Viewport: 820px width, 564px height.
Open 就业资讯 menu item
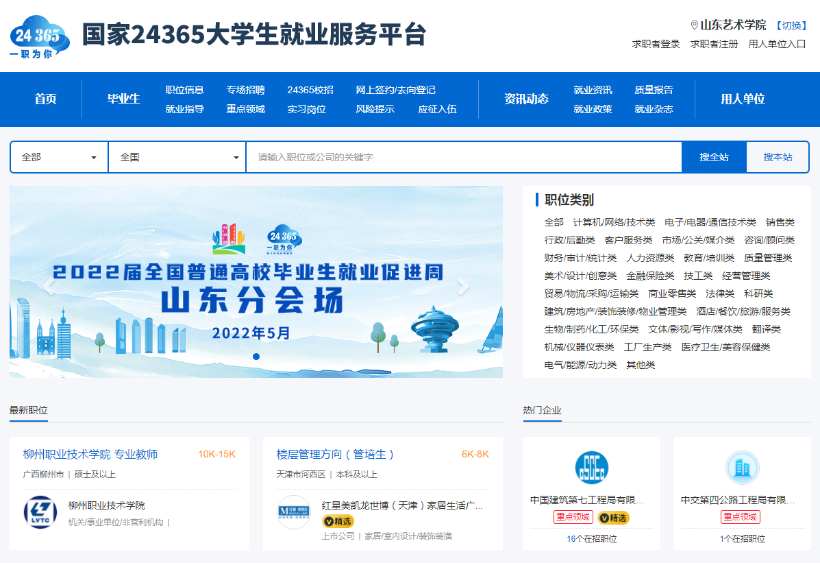(593, 90)
